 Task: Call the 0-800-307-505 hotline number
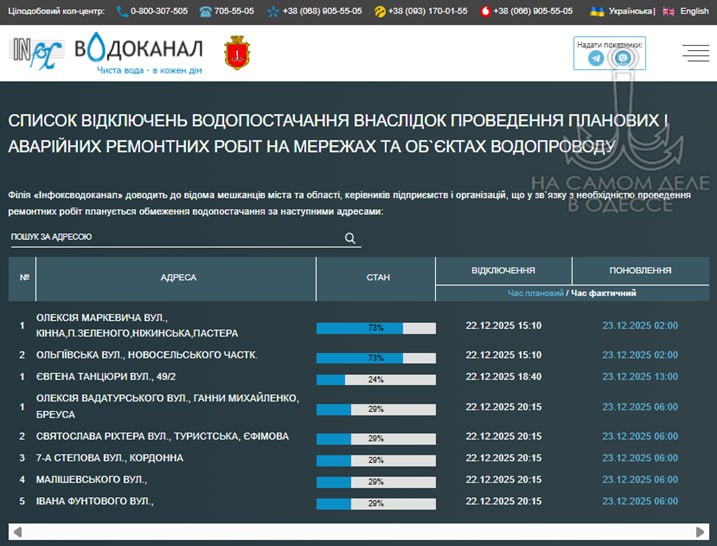[158, 11]
